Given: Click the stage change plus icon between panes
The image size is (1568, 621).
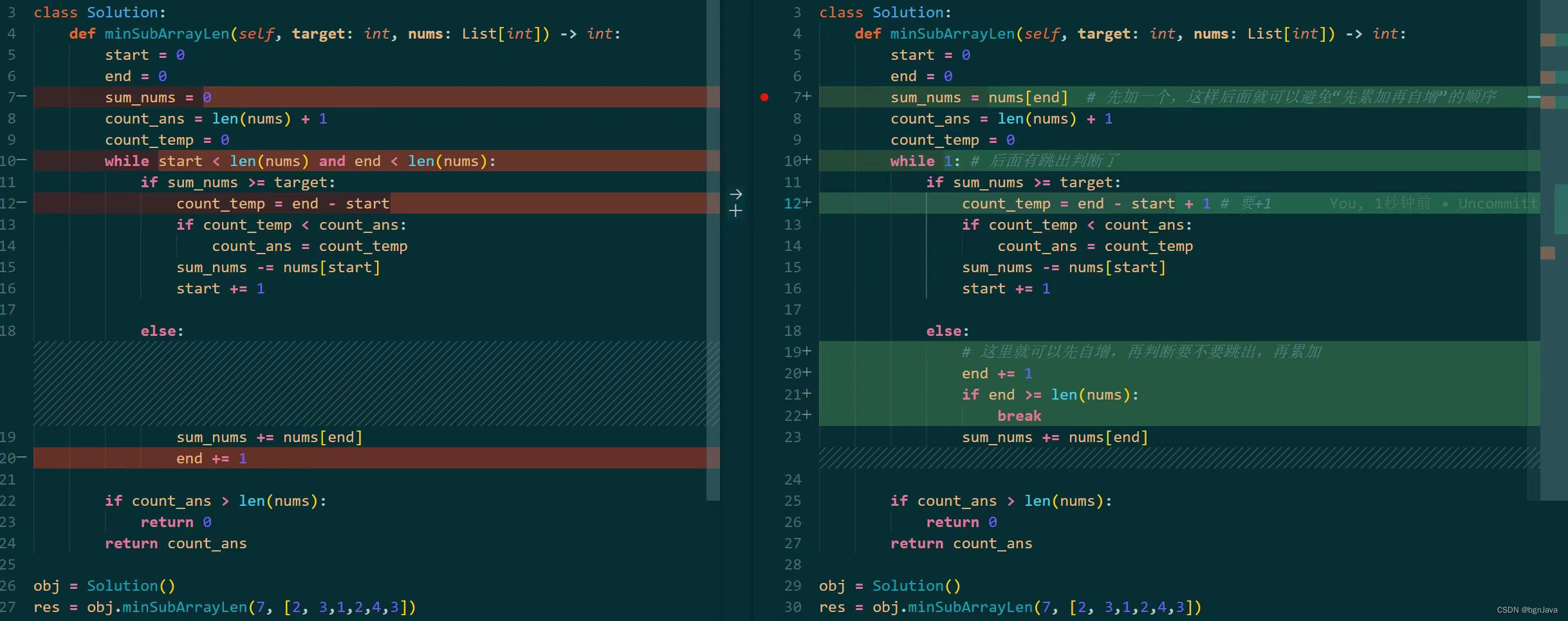Looking at the screenshot, I should [736, 210].
